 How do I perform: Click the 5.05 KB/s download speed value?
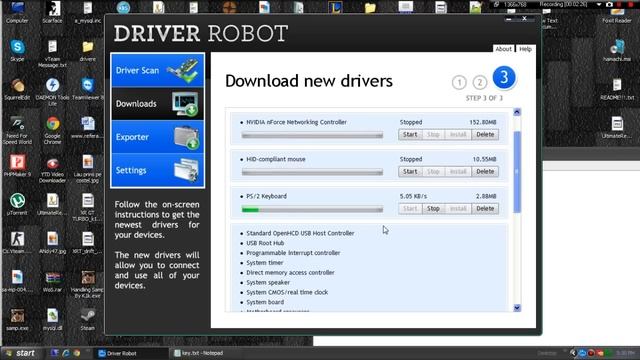413,196
